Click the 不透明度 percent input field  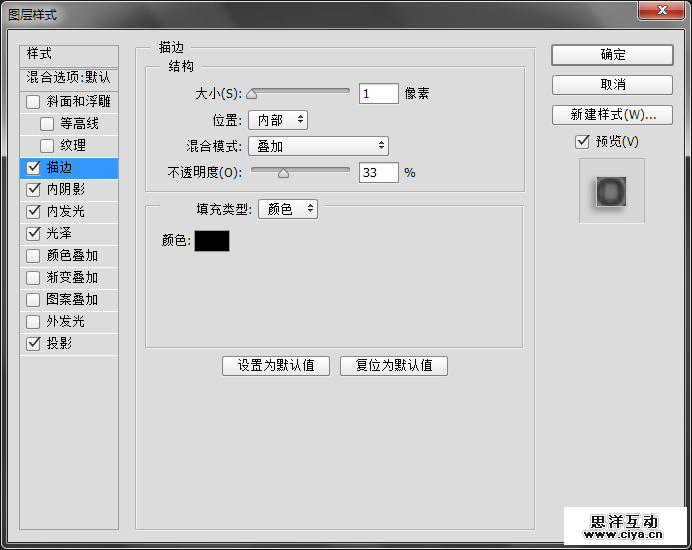(x=379, y=173)
